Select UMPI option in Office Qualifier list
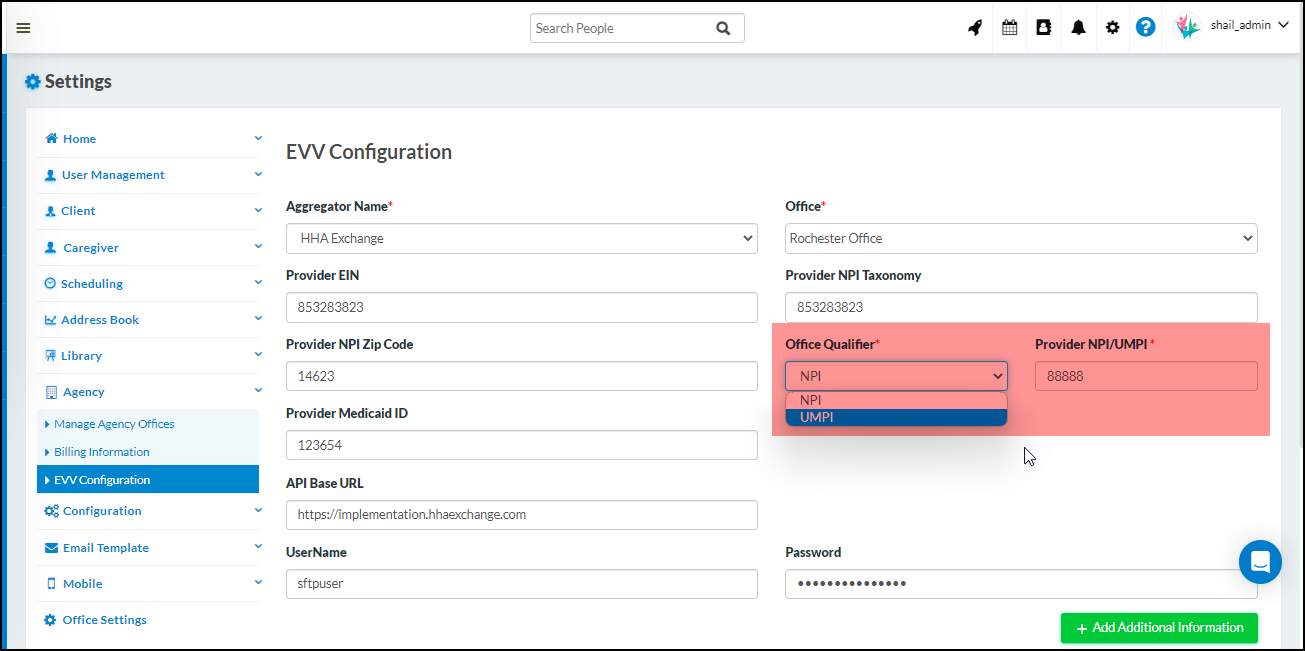This screenshot has width=1305, height=651. tap(896, 417)
